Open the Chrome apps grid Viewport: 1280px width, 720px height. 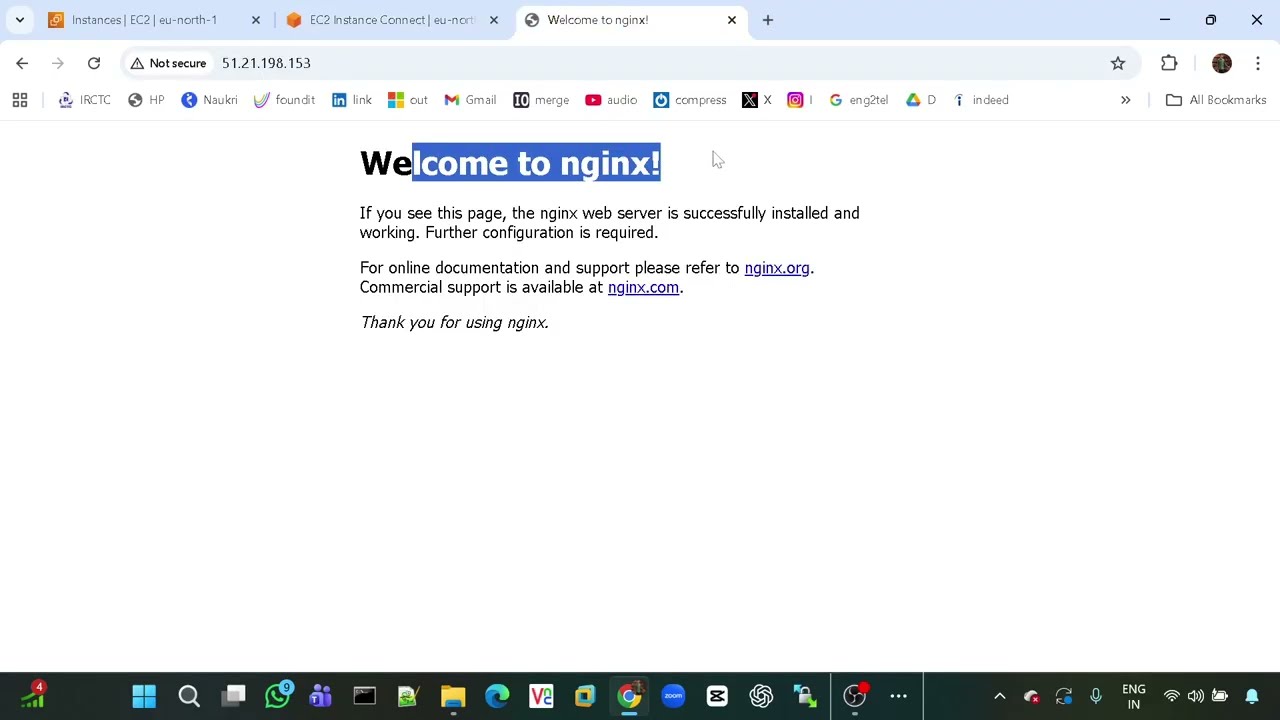[20, 100]
